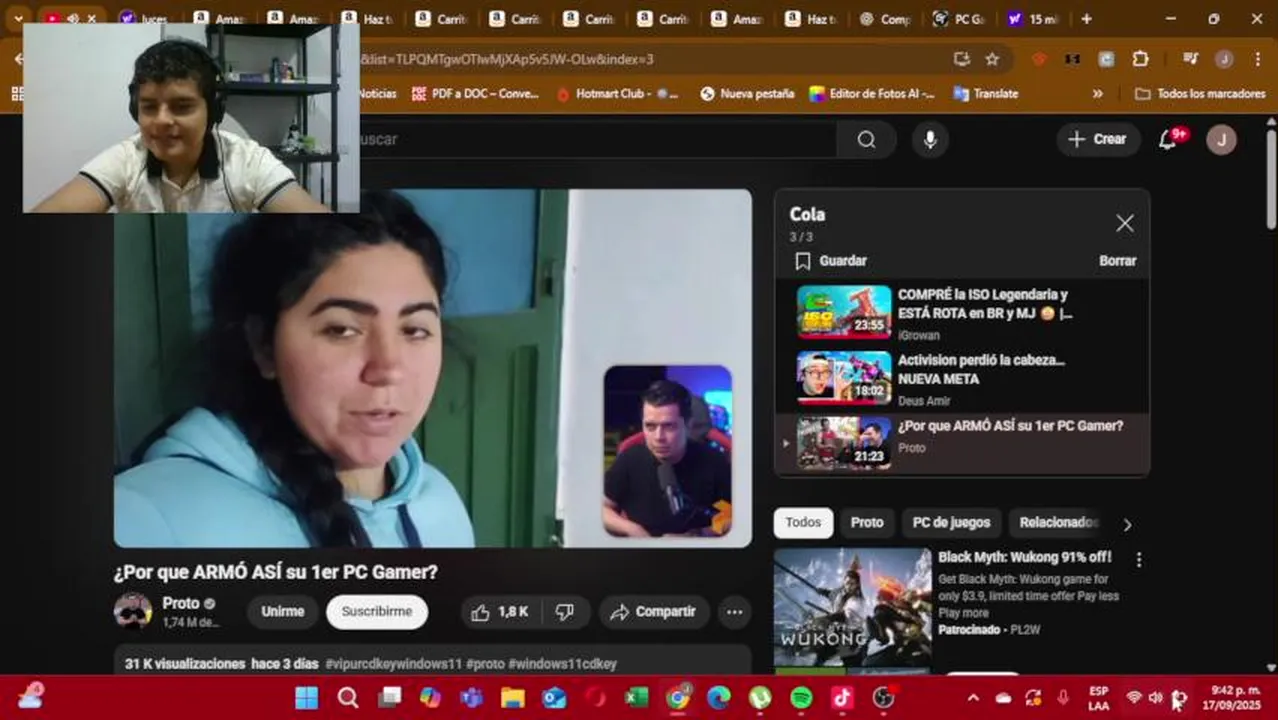1278x720 pixels.
Task: Open File Explorer from the taskbar
Action: pos(513,697)
